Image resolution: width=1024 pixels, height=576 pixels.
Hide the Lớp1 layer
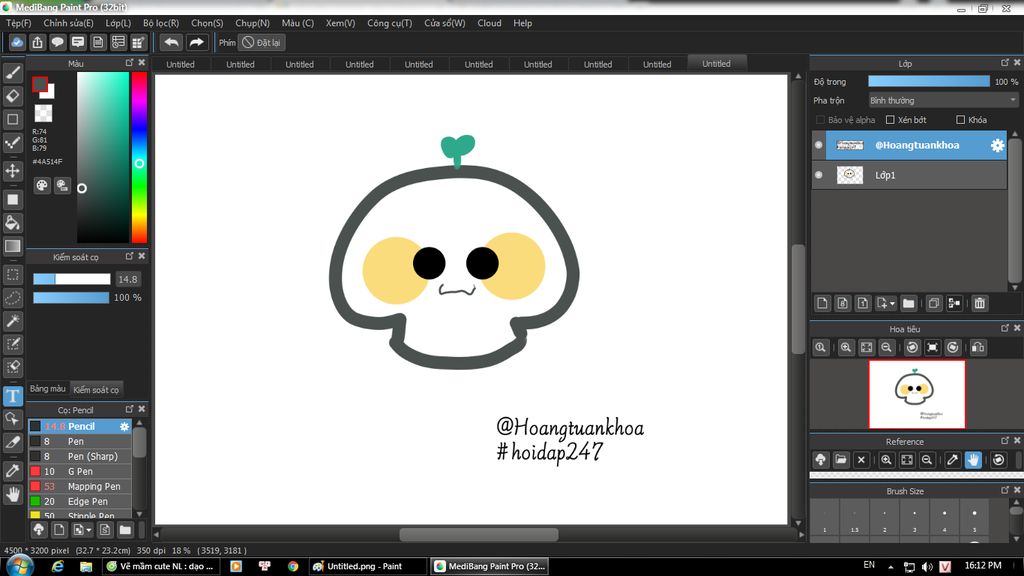[819, 175]
